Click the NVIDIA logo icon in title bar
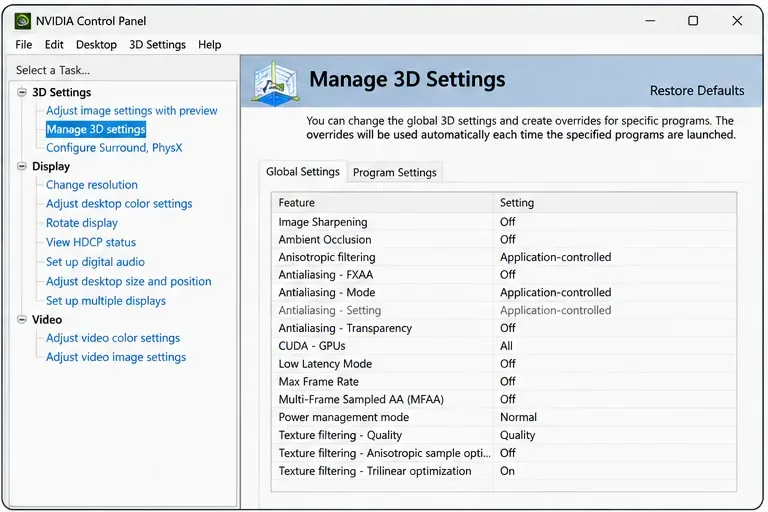 pyautogui.click(x=23, y=21)
